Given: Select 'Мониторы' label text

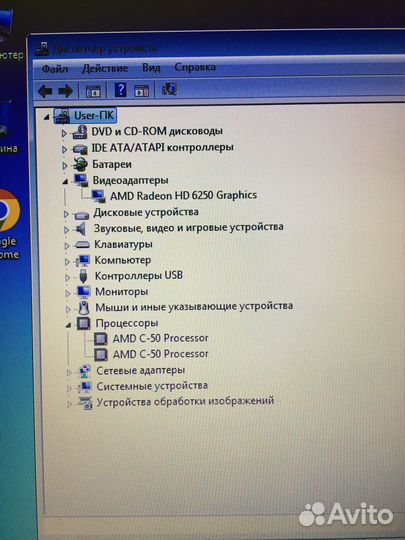Looking at the screenshot, I should (122, 292).
